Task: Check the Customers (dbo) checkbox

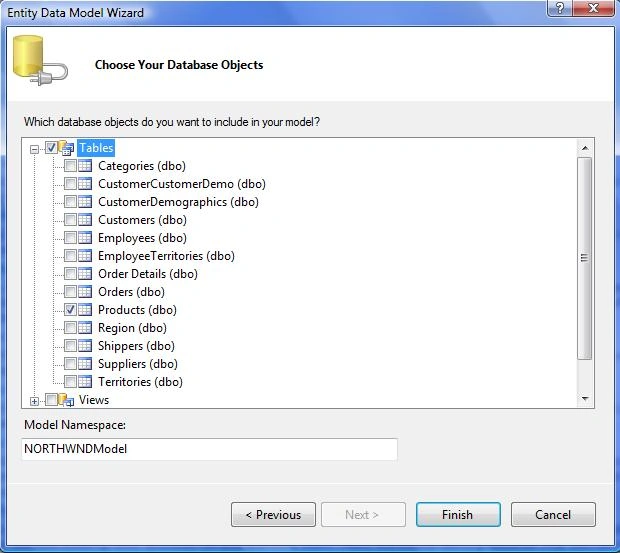Action: coord(70,220)
